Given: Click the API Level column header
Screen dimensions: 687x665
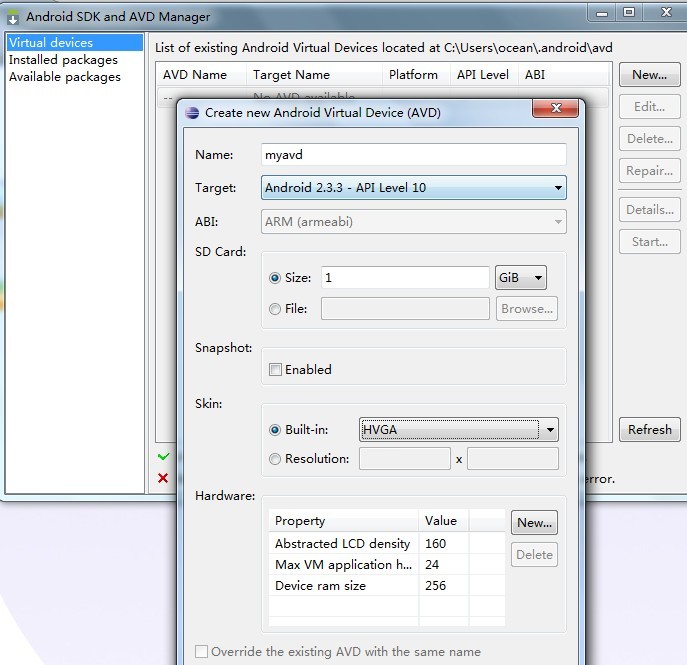Looking at the screenshot, I should [x=484, y=75].
